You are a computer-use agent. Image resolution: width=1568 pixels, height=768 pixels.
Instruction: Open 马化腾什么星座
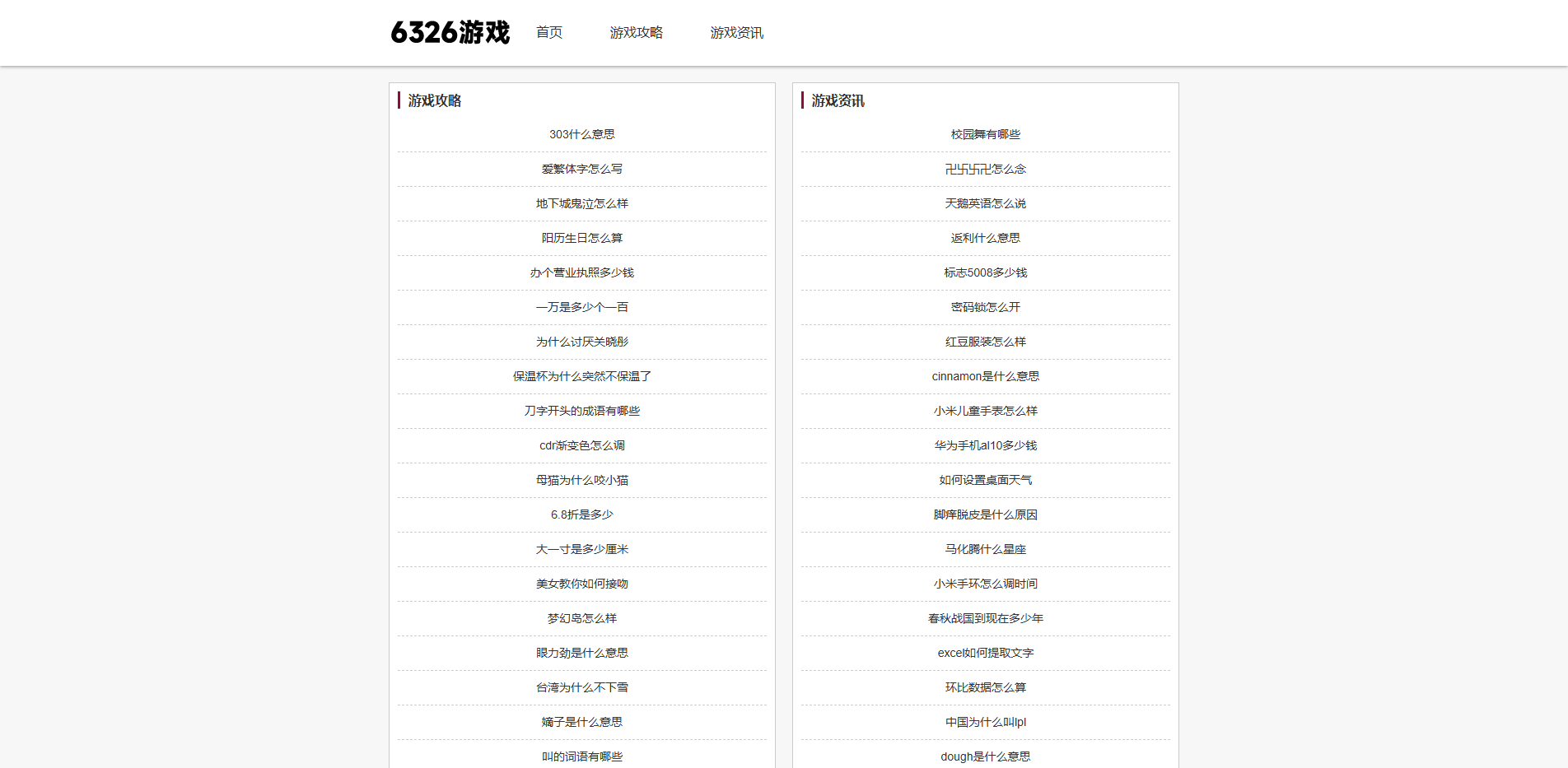tap(985, 548)
